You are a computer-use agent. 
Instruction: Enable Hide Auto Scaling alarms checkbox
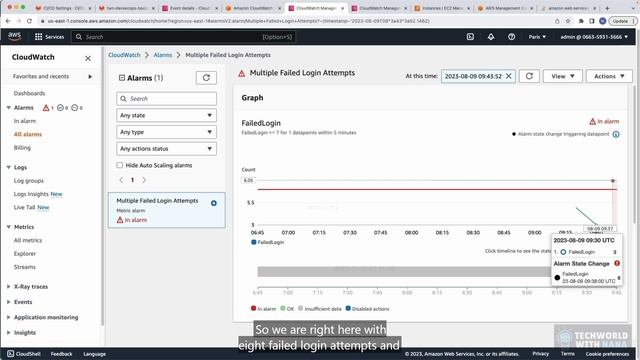(120, 165)
